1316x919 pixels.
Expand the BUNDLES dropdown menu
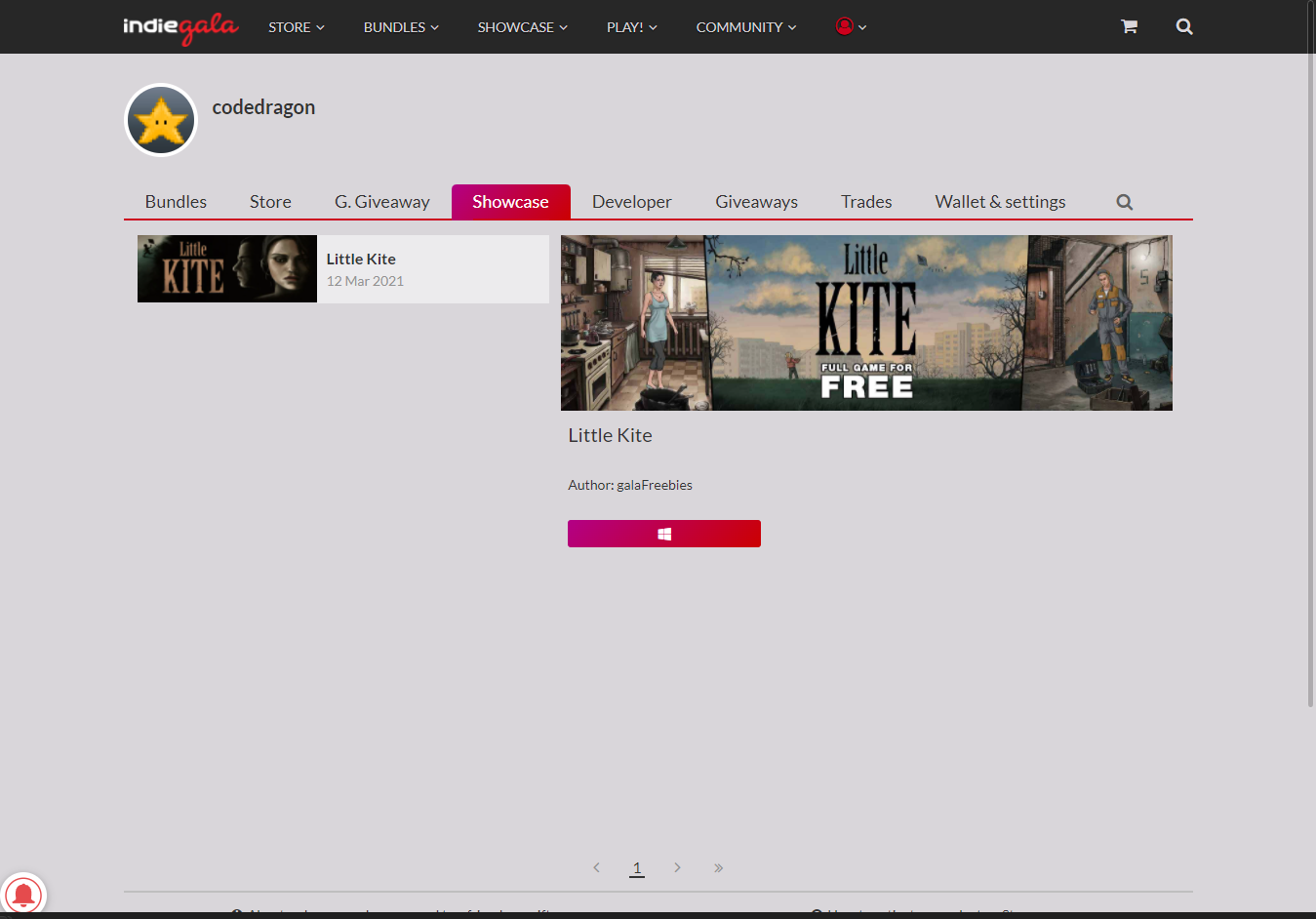coord(401,27)
